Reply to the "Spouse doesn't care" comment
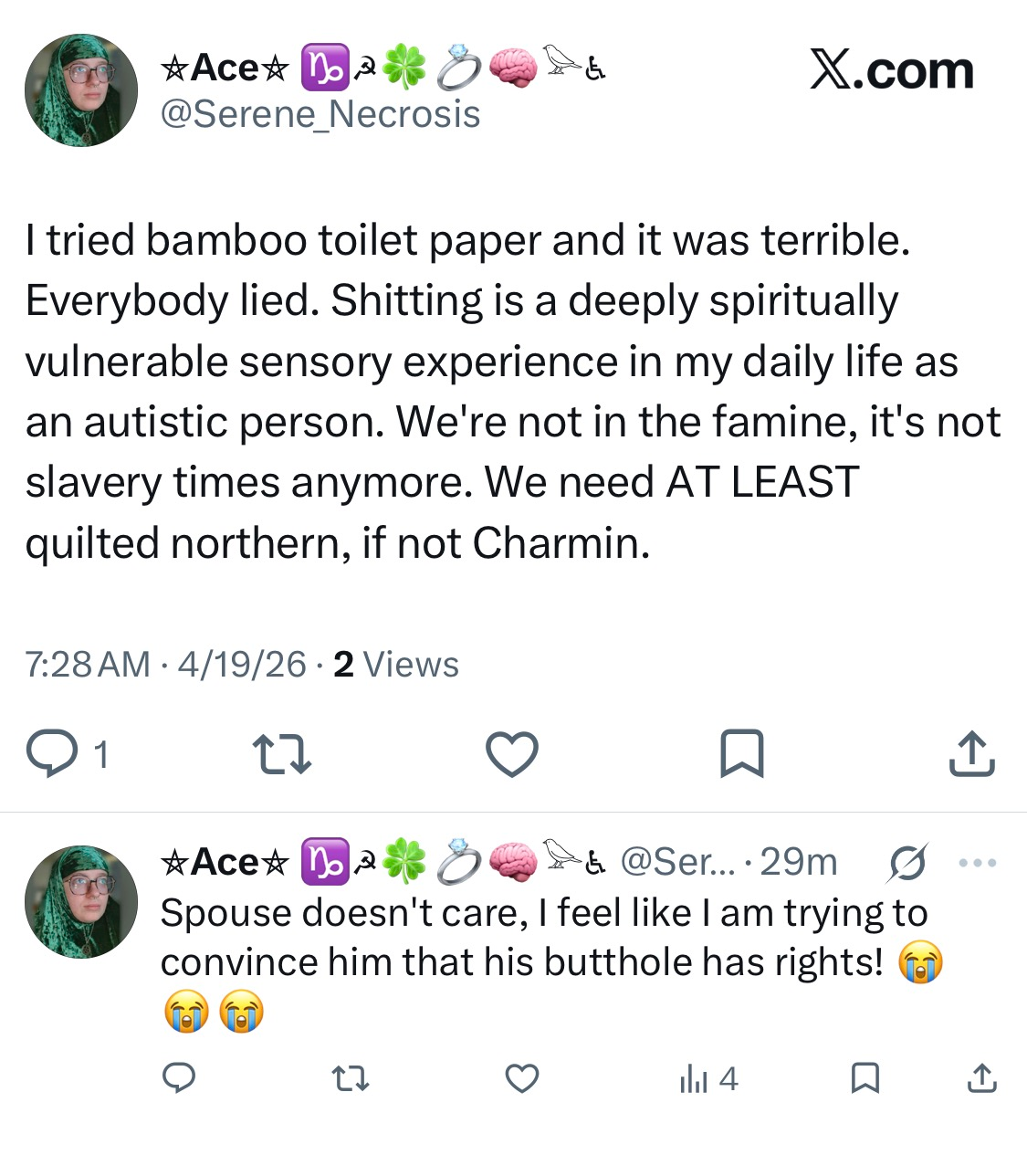Screen dimensions: 1027x1176 [x=179, y=1078]
